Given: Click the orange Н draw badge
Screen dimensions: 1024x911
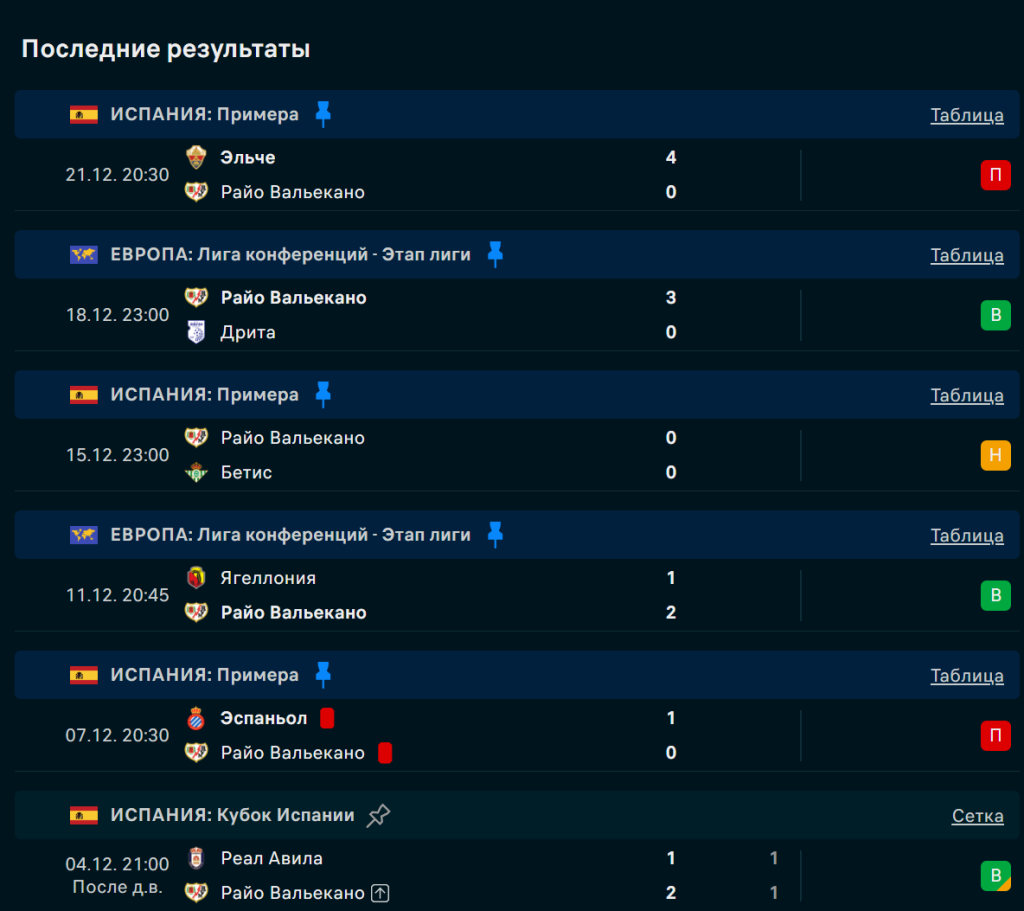Looking at the screenshot, I should (x=995, y=456).
